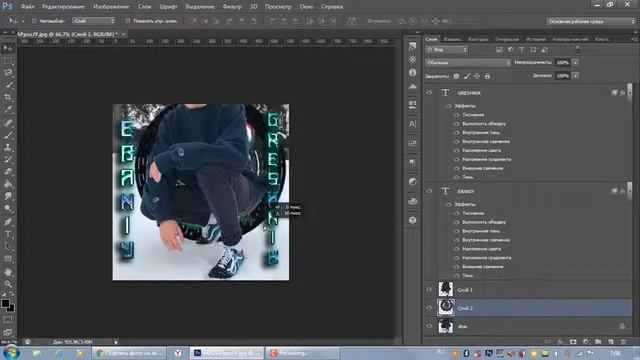Open the Заливка fill dropdown arrow

pos(575,76)
